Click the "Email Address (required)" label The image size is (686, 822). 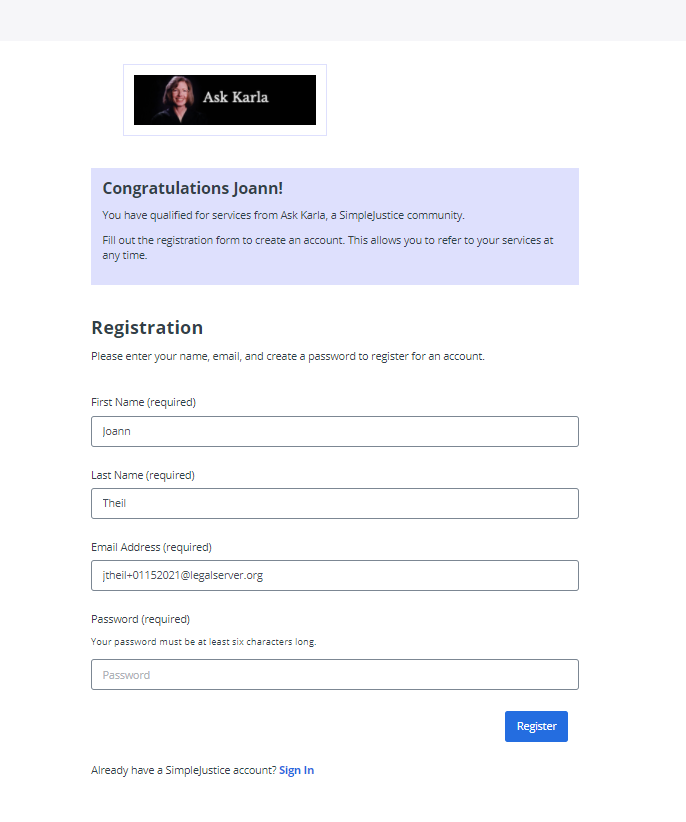point(151,547)
